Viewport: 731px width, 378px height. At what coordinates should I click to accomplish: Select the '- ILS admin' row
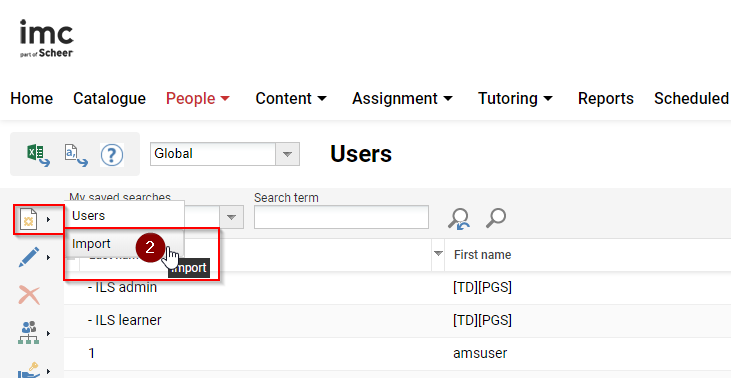click(x=397, y=288)
